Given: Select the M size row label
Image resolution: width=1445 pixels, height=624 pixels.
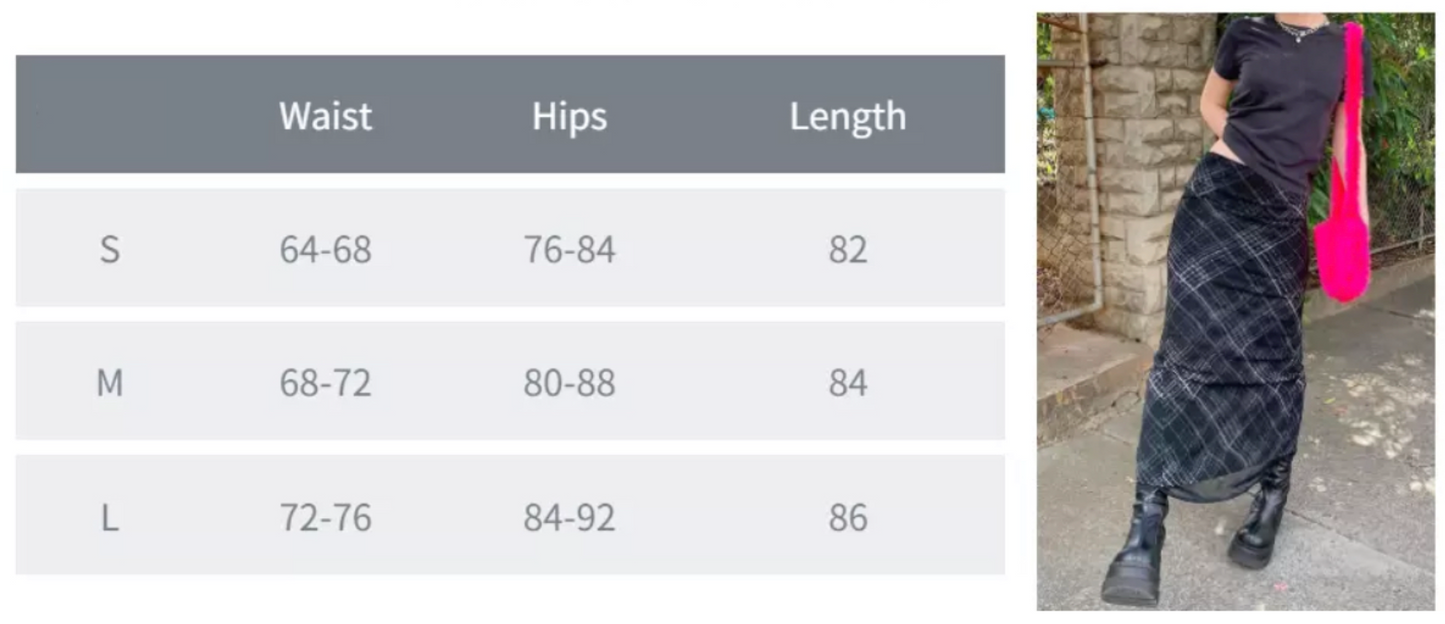Looking at the screenshot, I should [x=109, y=383].
